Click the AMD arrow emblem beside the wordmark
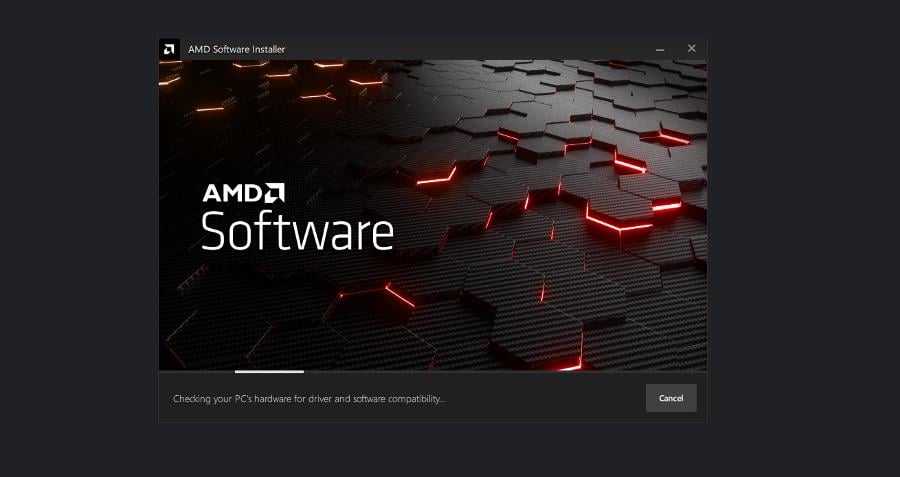900x477 pixels. pos(274,193)
